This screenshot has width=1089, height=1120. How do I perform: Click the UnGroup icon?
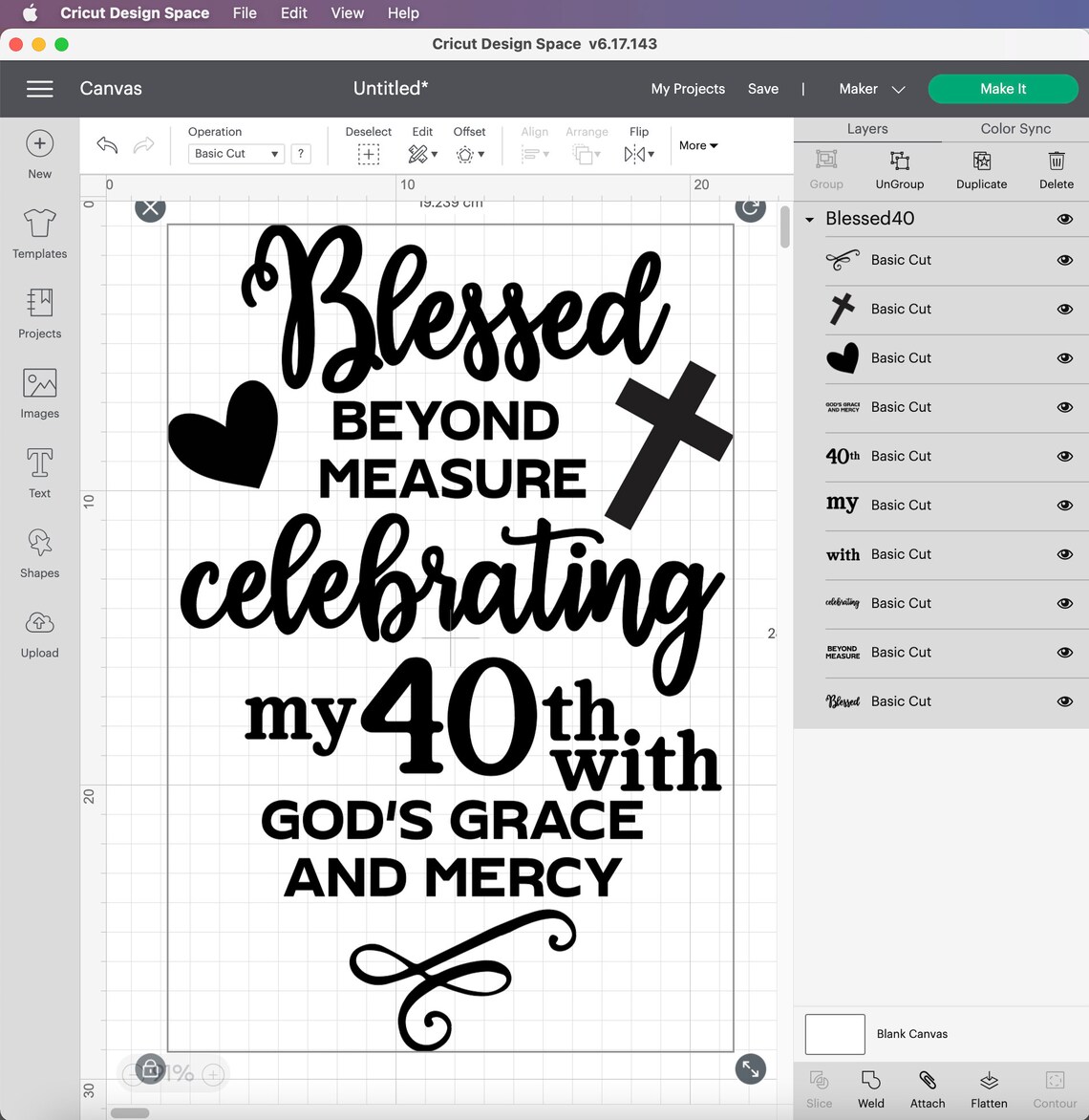(899, 160)
